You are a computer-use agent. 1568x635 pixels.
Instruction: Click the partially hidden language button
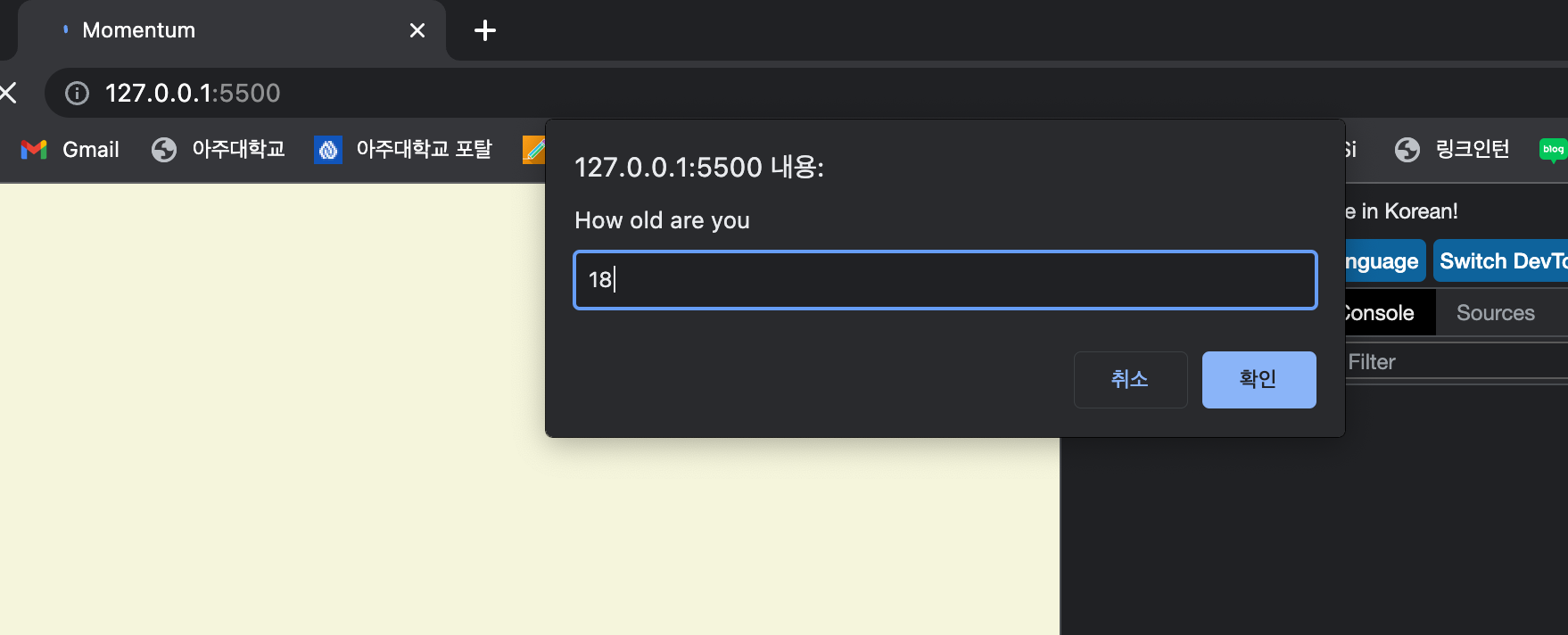coord(1385,260)
